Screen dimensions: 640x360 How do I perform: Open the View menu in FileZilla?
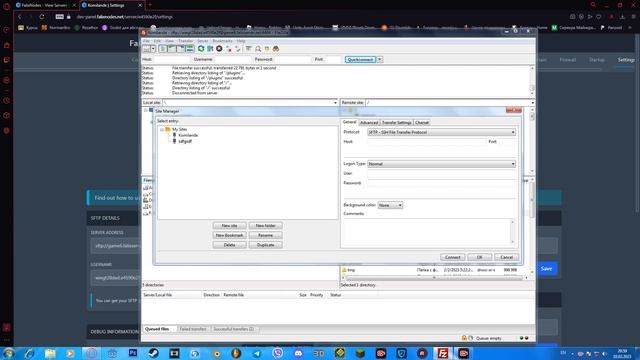click(169, 41)
